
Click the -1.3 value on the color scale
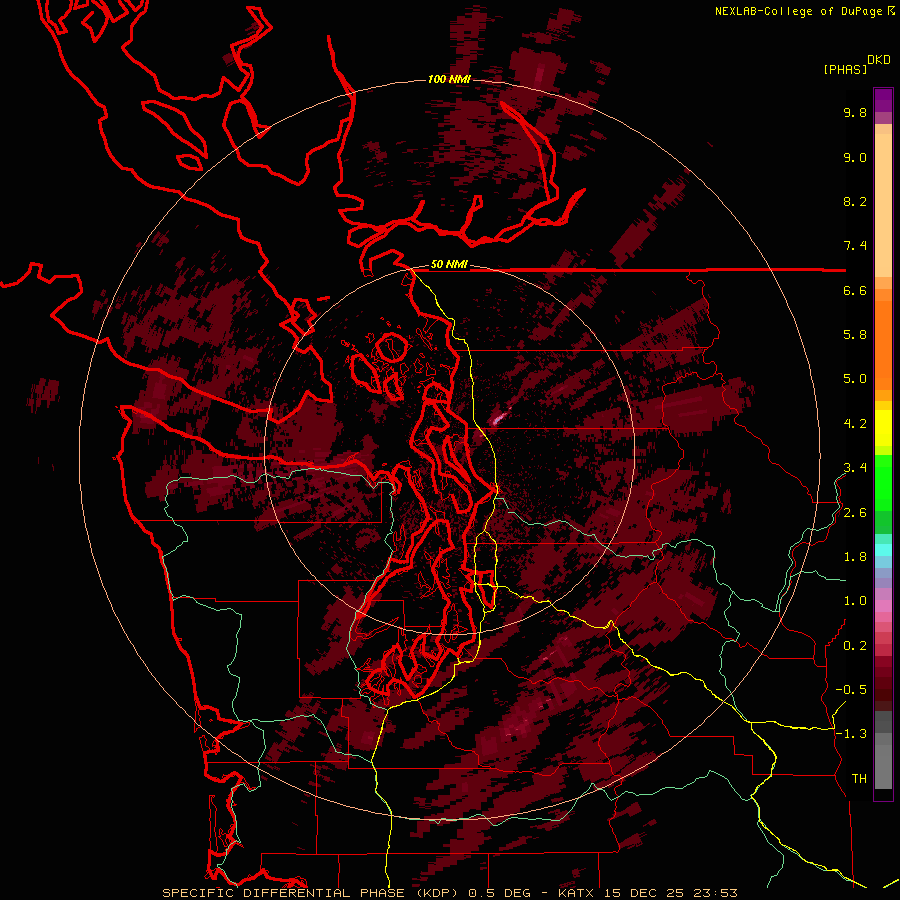[x=851, y=734]
